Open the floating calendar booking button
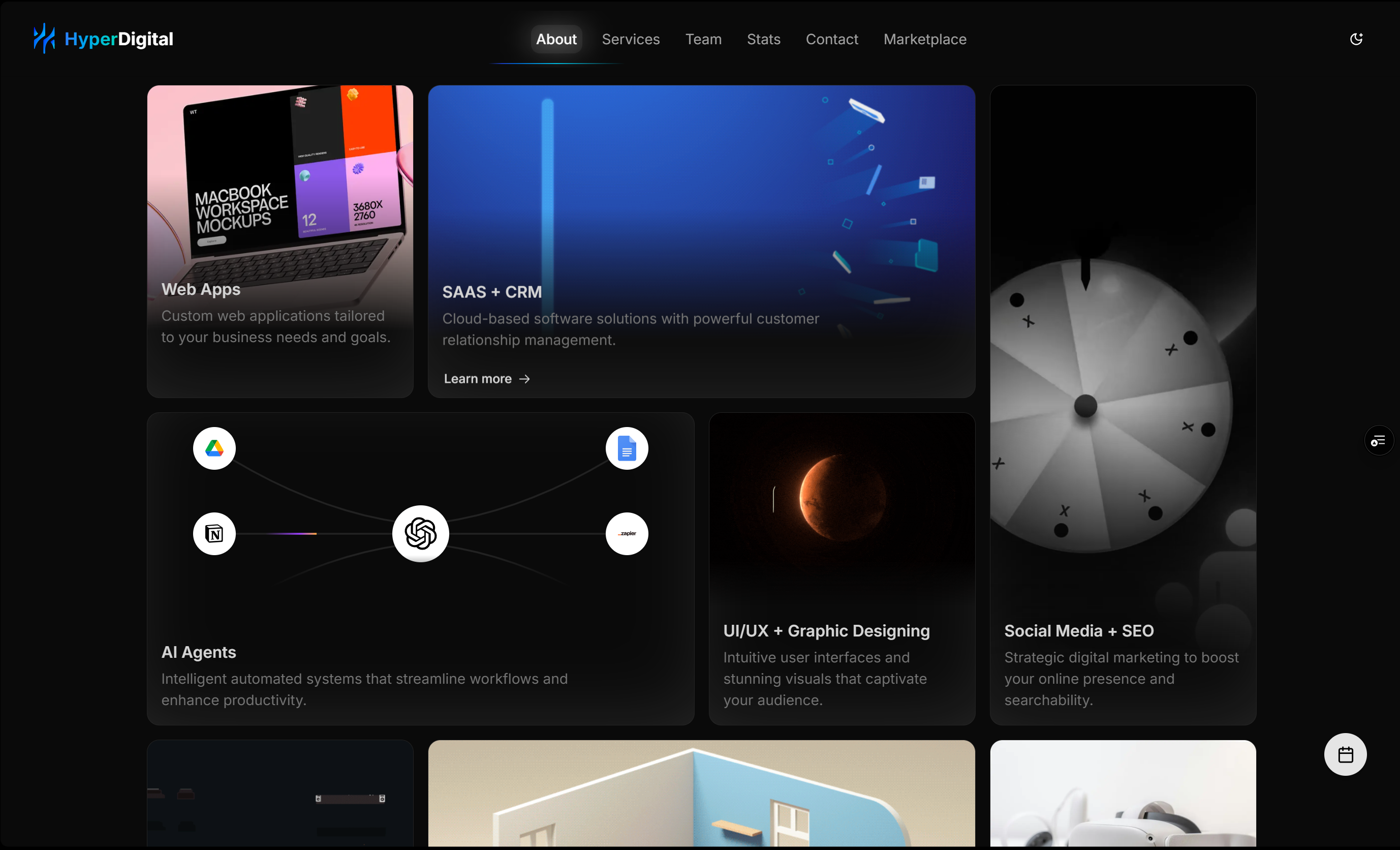Screen dimensions: 1400x850 pos(1345,754)
